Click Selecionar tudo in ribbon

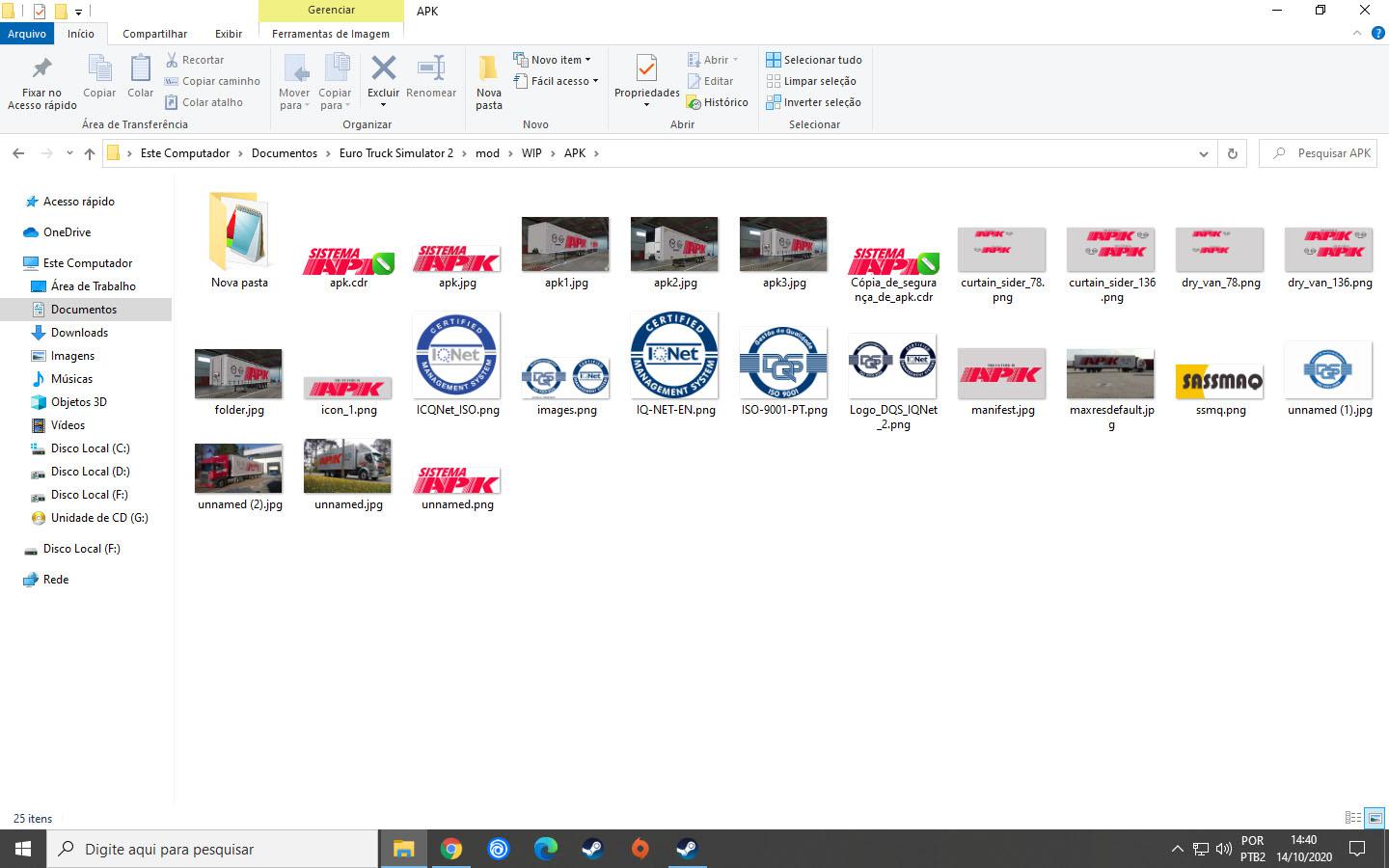point(813,60)
